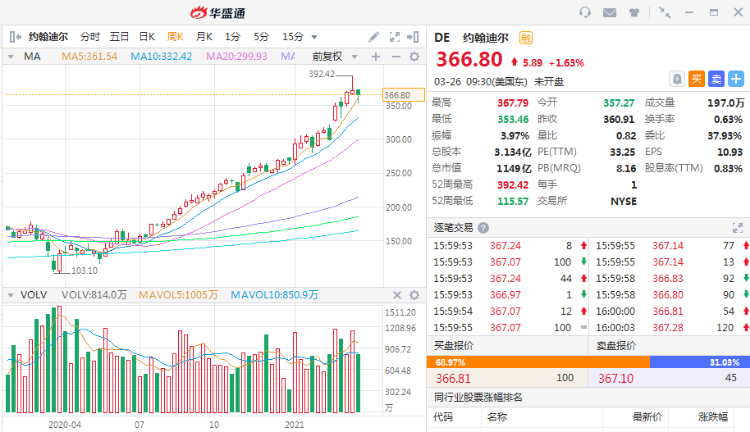
Task: Click the blue 卖 sell button
Action: pyautogui.click(x=717, y=79)
